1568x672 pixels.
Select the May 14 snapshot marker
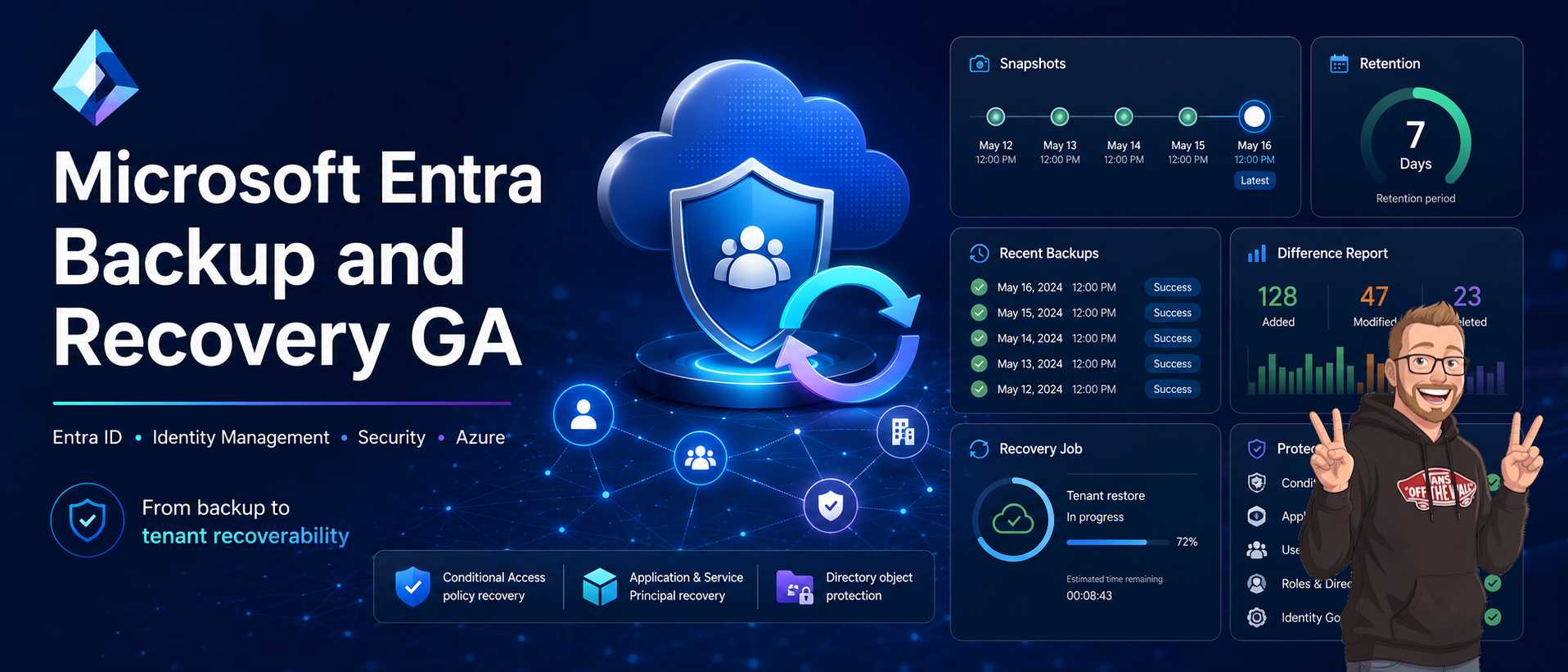tap(1124, 117)
